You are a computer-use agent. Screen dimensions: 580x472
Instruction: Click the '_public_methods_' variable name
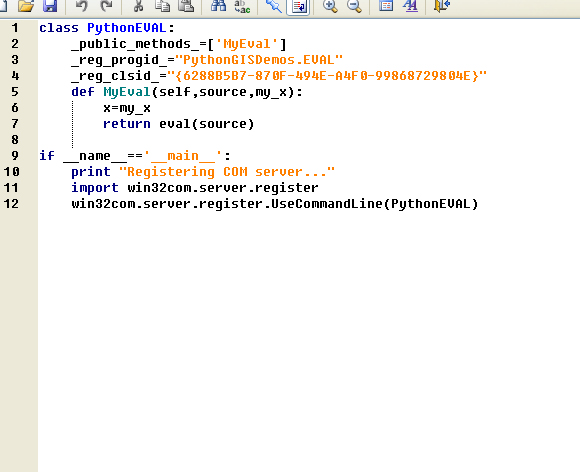click(x=135, y=44)
